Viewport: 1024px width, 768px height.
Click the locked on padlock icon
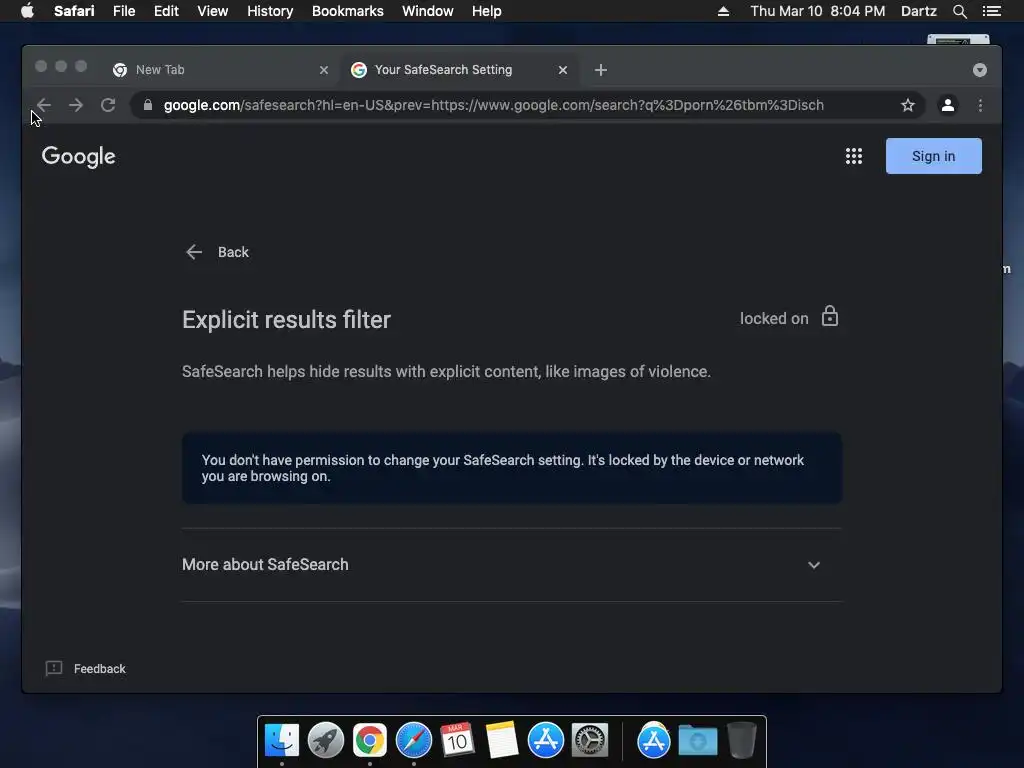pos(829,316)
